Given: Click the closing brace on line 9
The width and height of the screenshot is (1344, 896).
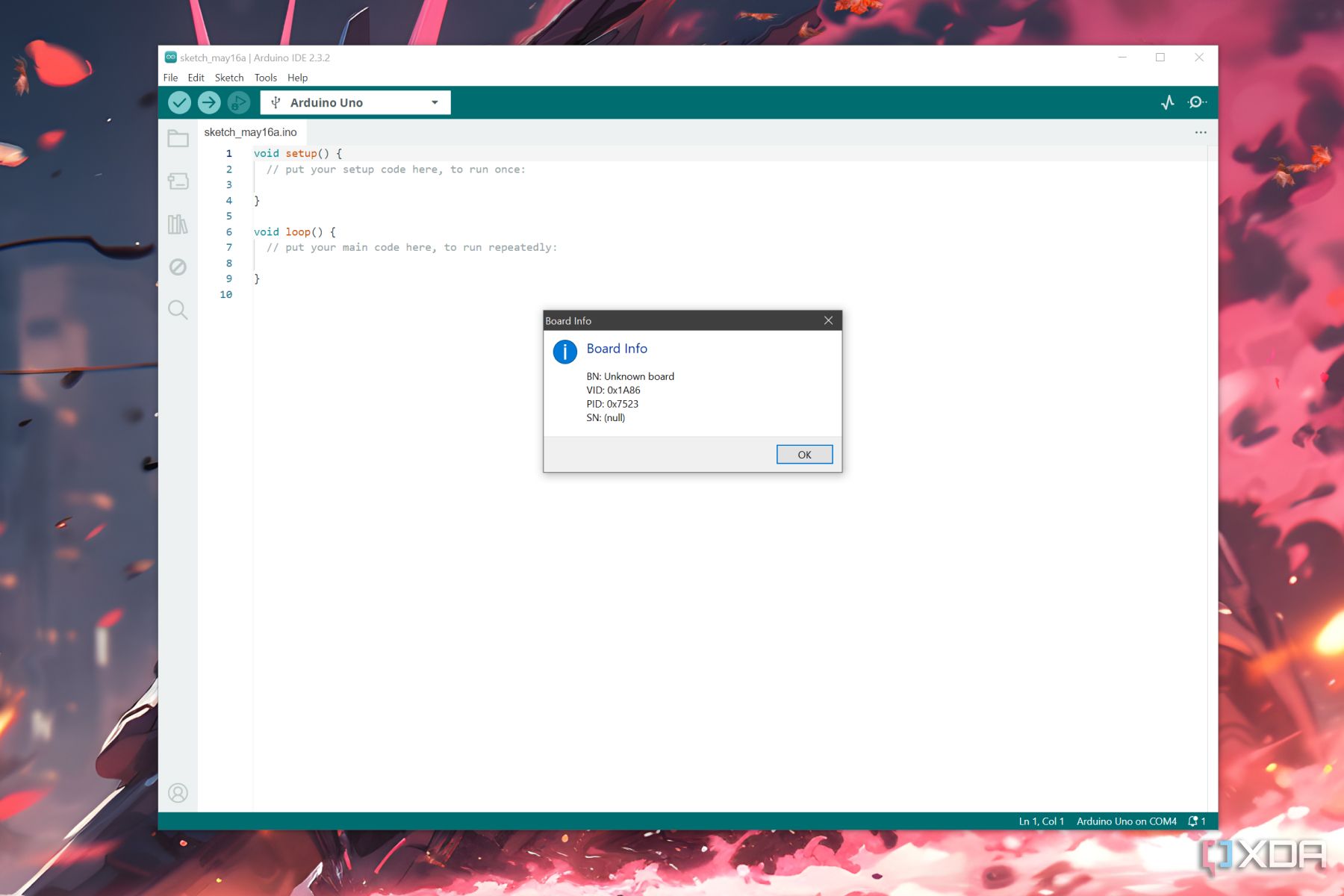Looking at the screenshot, I should pyautogui.click(x=257, y=279).
